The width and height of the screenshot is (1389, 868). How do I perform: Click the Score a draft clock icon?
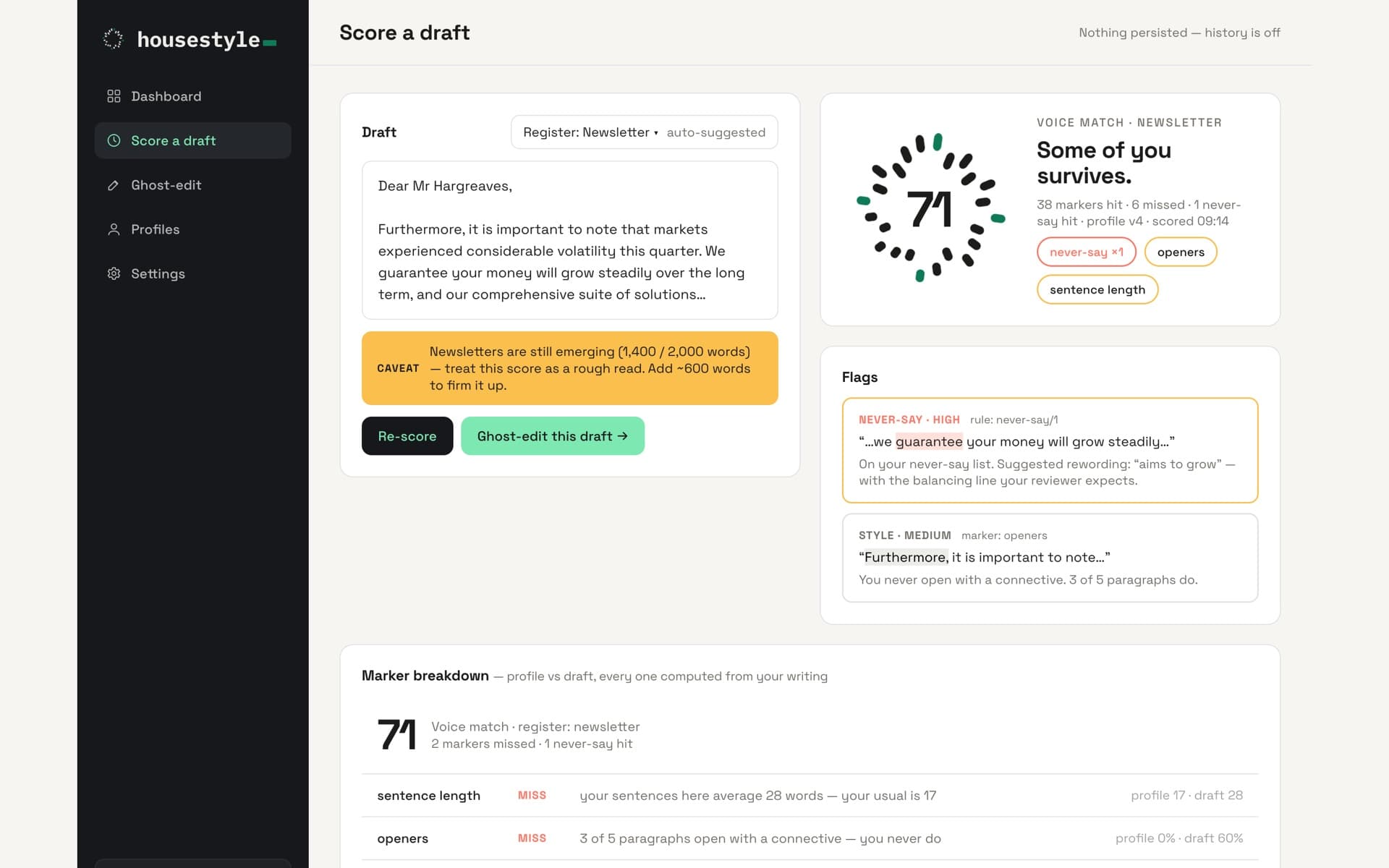[114, 140]
